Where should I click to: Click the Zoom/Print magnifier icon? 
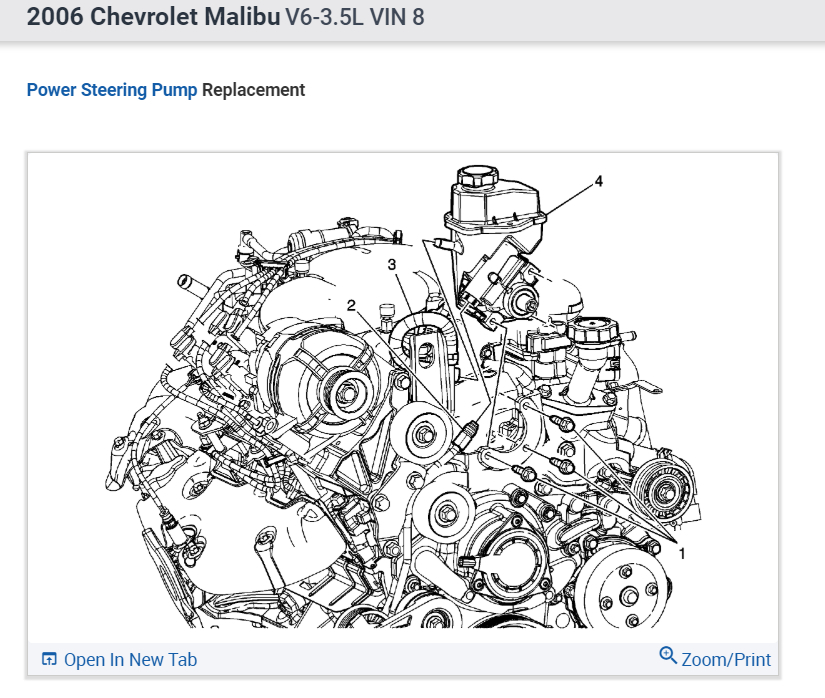pyautogui.click(x=668, y=655)
